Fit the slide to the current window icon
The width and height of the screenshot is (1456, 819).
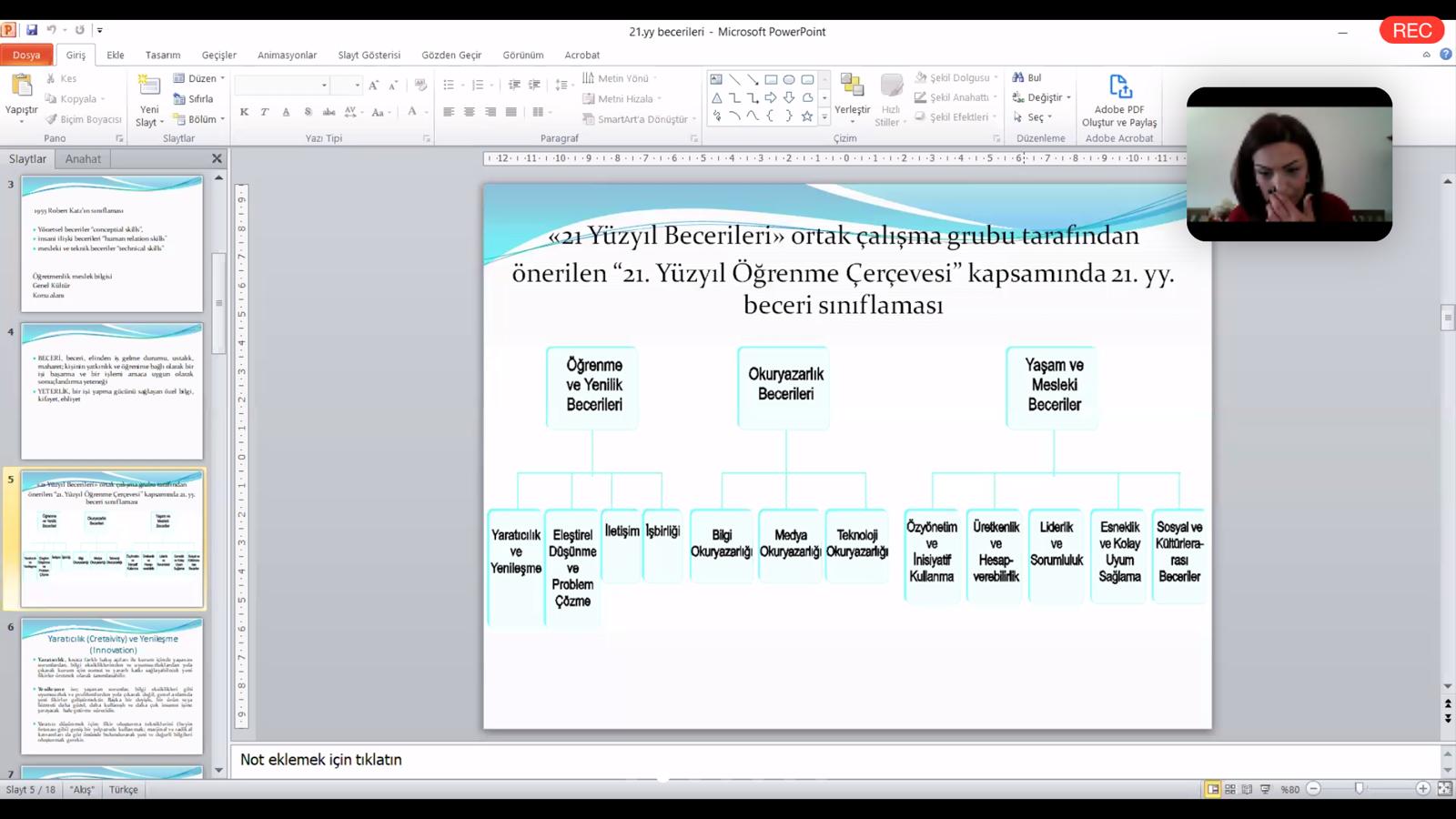coord(1444,789)
